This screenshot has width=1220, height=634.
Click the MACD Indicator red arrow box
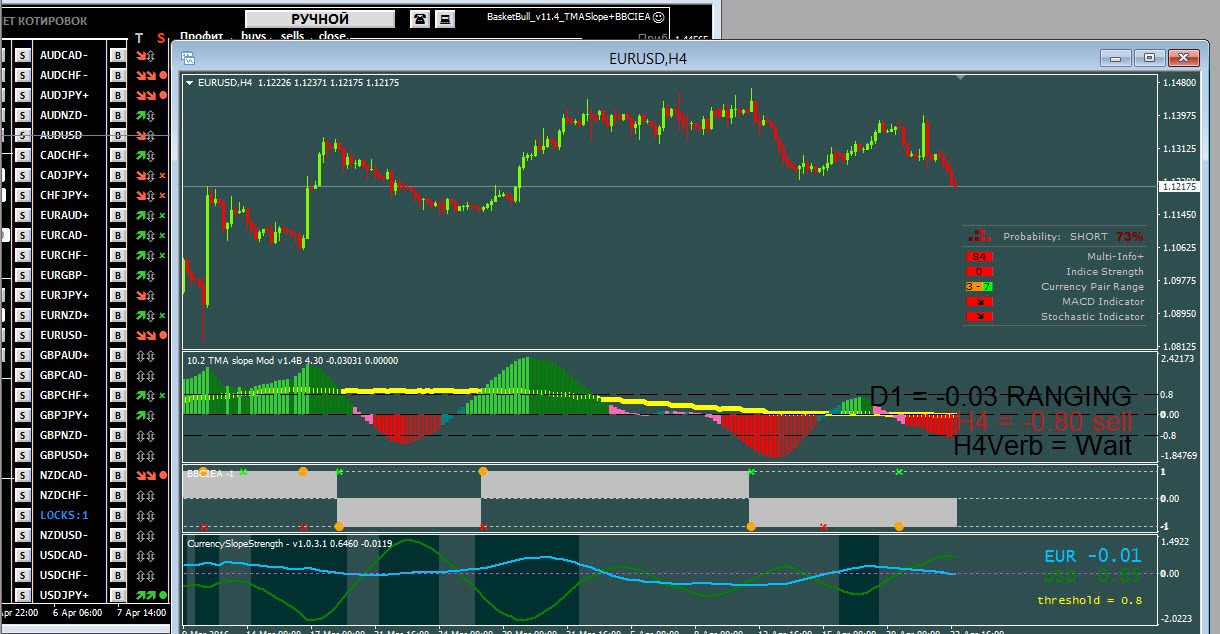[979, 302]
